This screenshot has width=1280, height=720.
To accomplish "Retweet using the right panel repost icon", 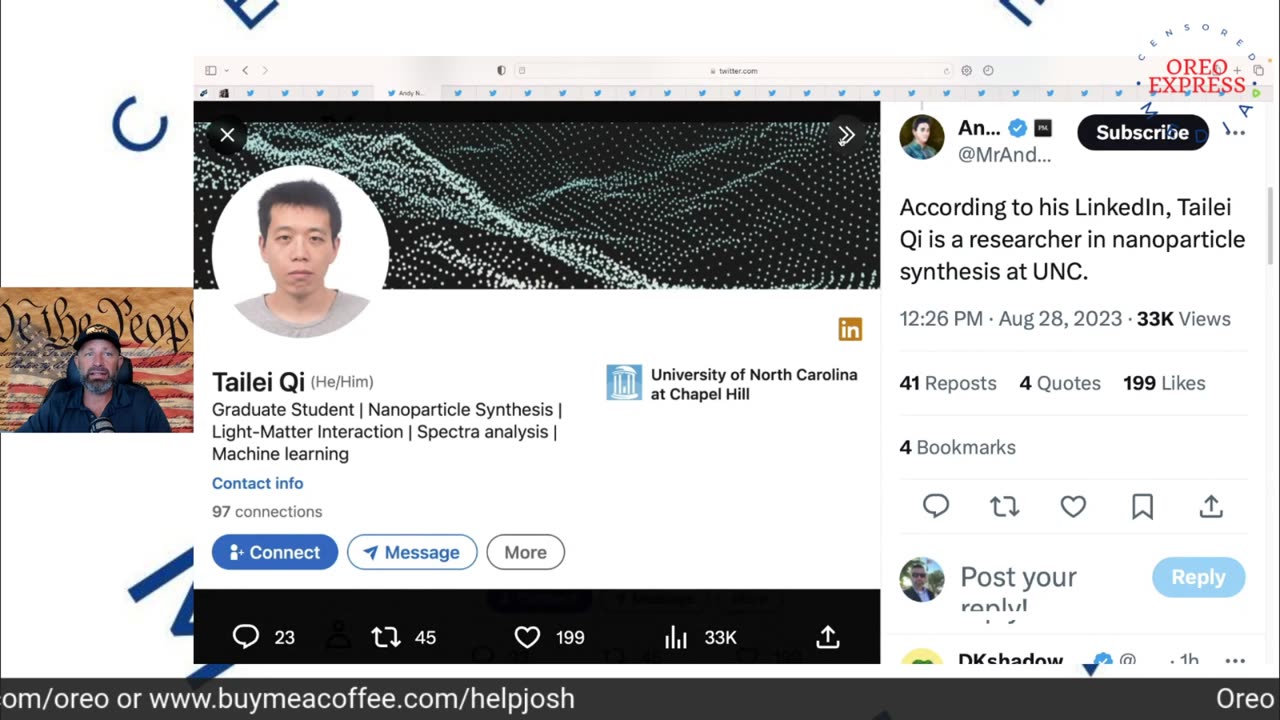I will tap(1005, 507).
